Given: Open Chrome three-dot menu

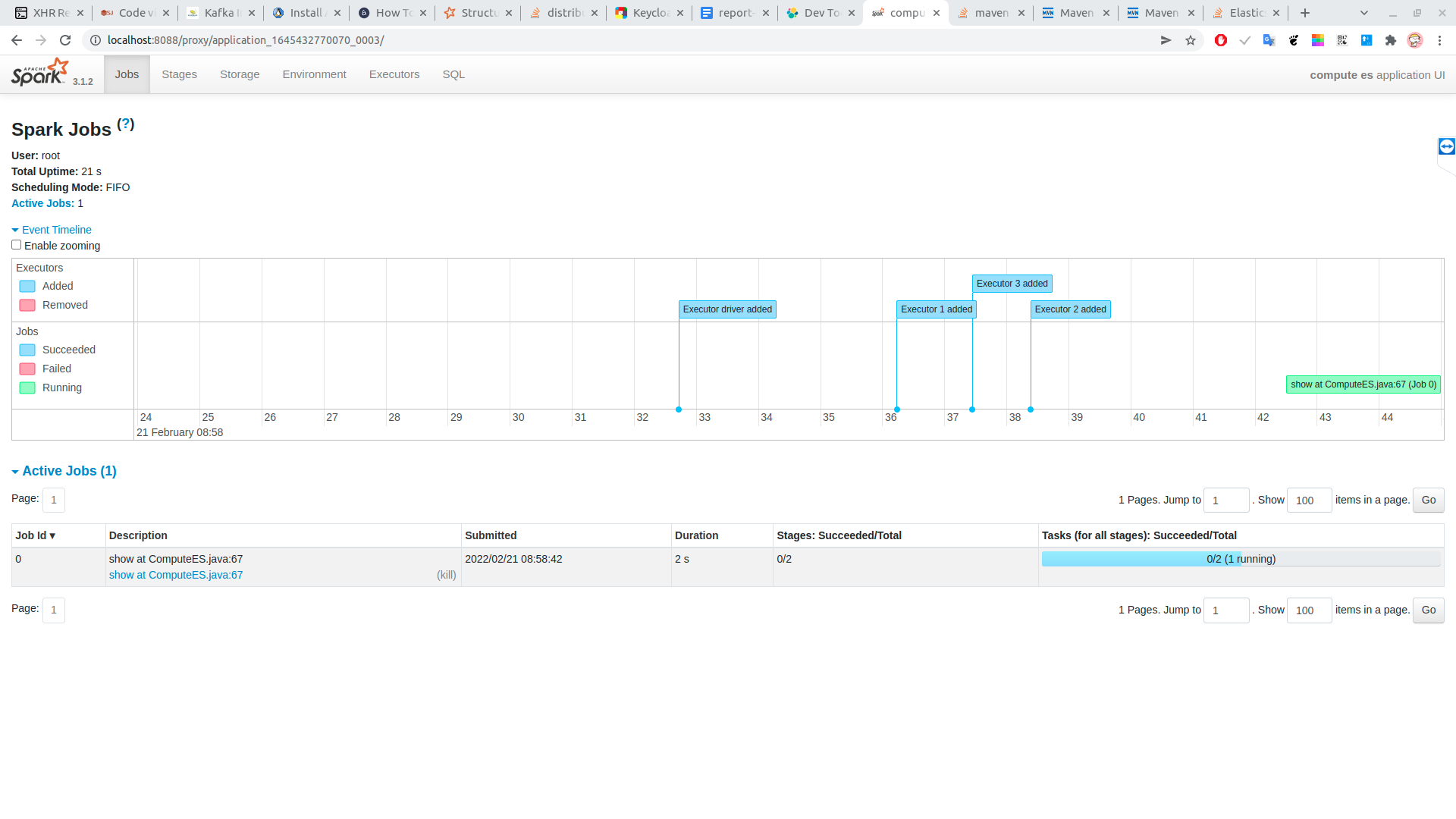Looking at the screenshot, I should pos(1439,40).
